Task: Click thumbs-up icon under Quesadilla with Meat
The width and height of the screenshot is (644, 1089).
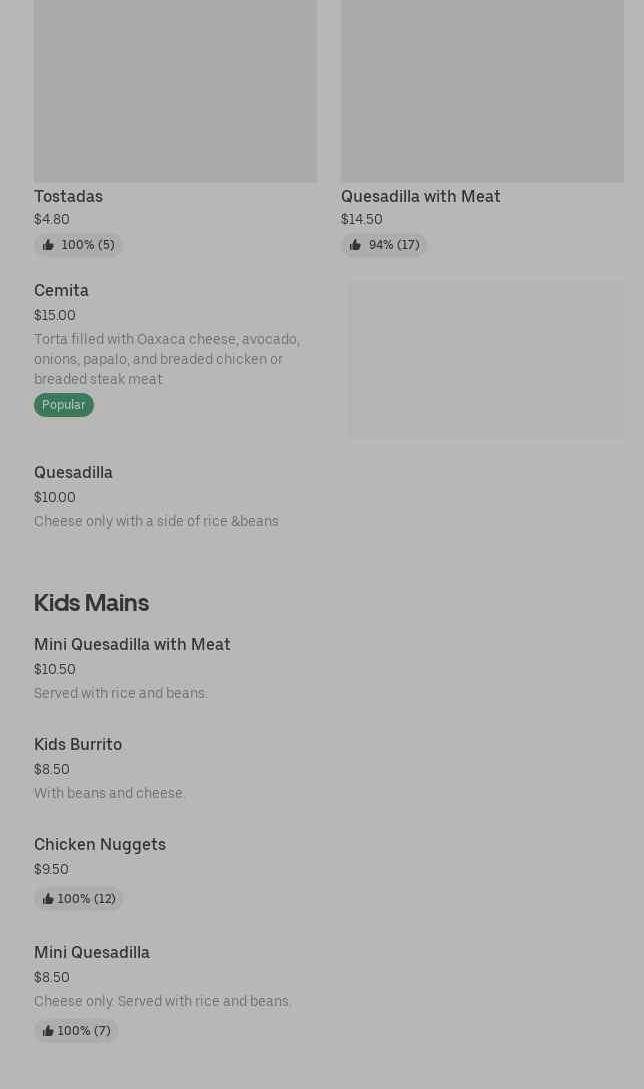Action: tap(355, 245)
